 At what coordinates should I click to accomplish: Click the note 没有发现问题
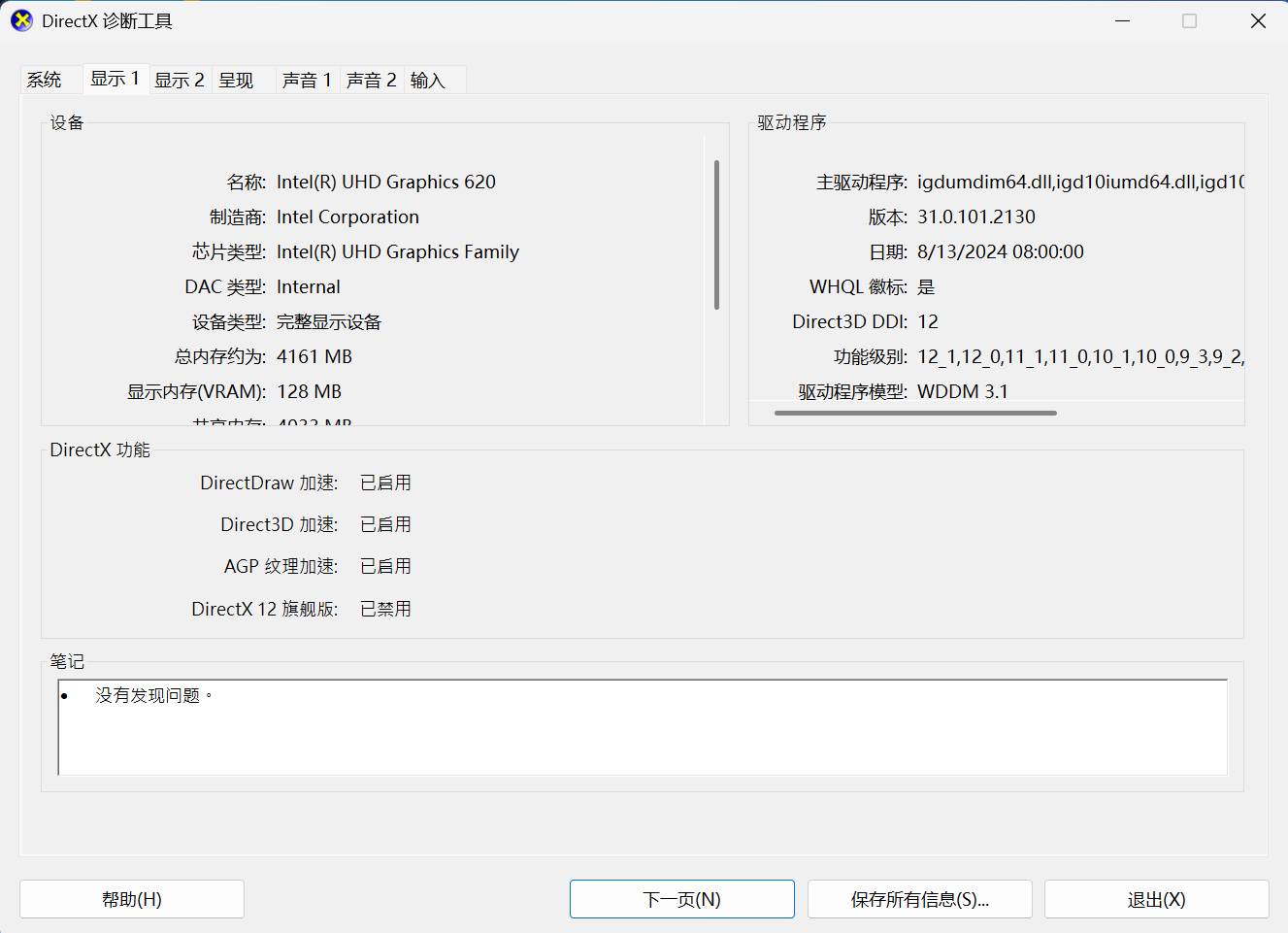point(153,695)
